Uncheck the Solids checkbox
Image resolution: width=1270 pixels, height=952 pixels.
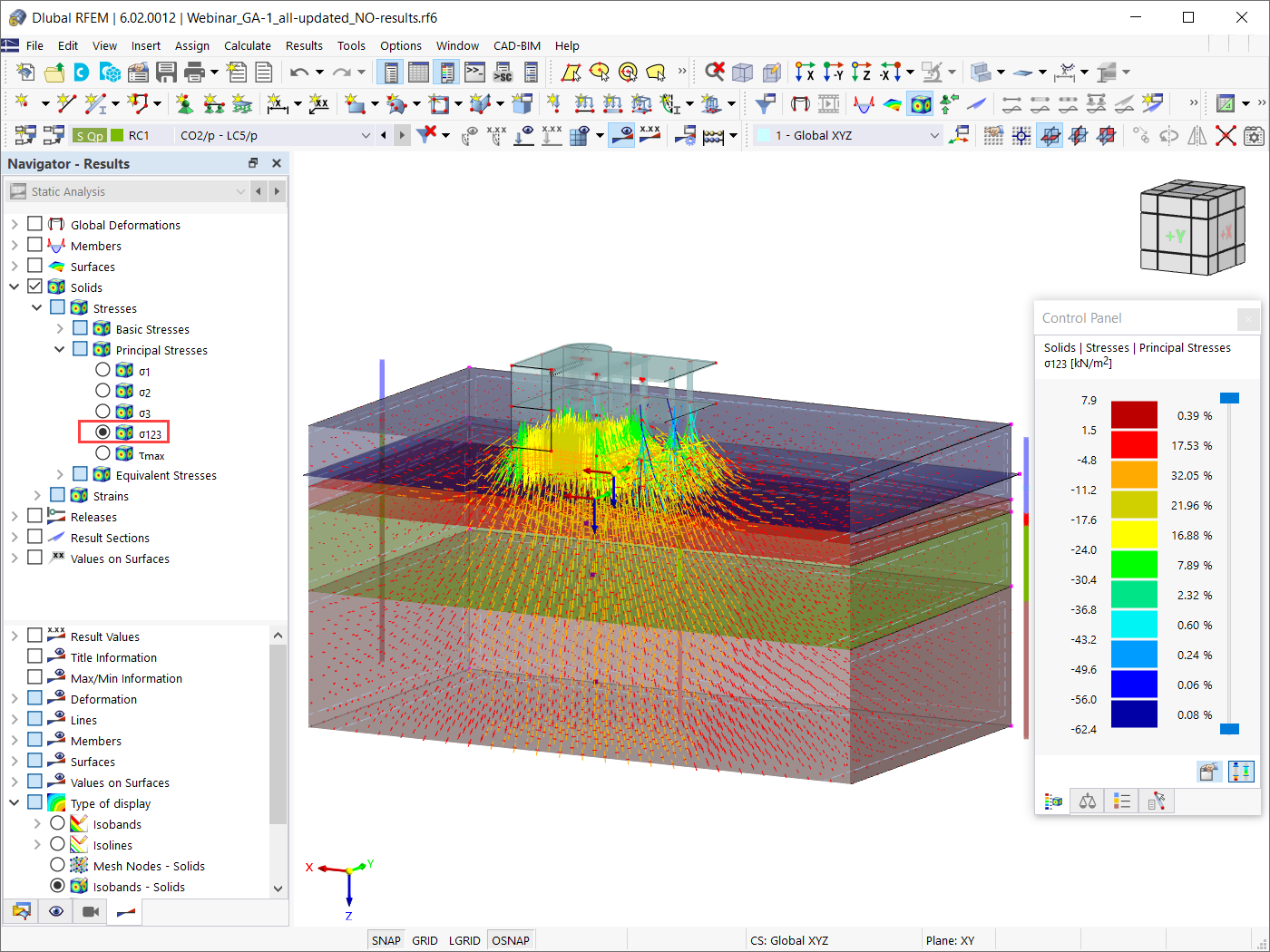click(35, 287)
